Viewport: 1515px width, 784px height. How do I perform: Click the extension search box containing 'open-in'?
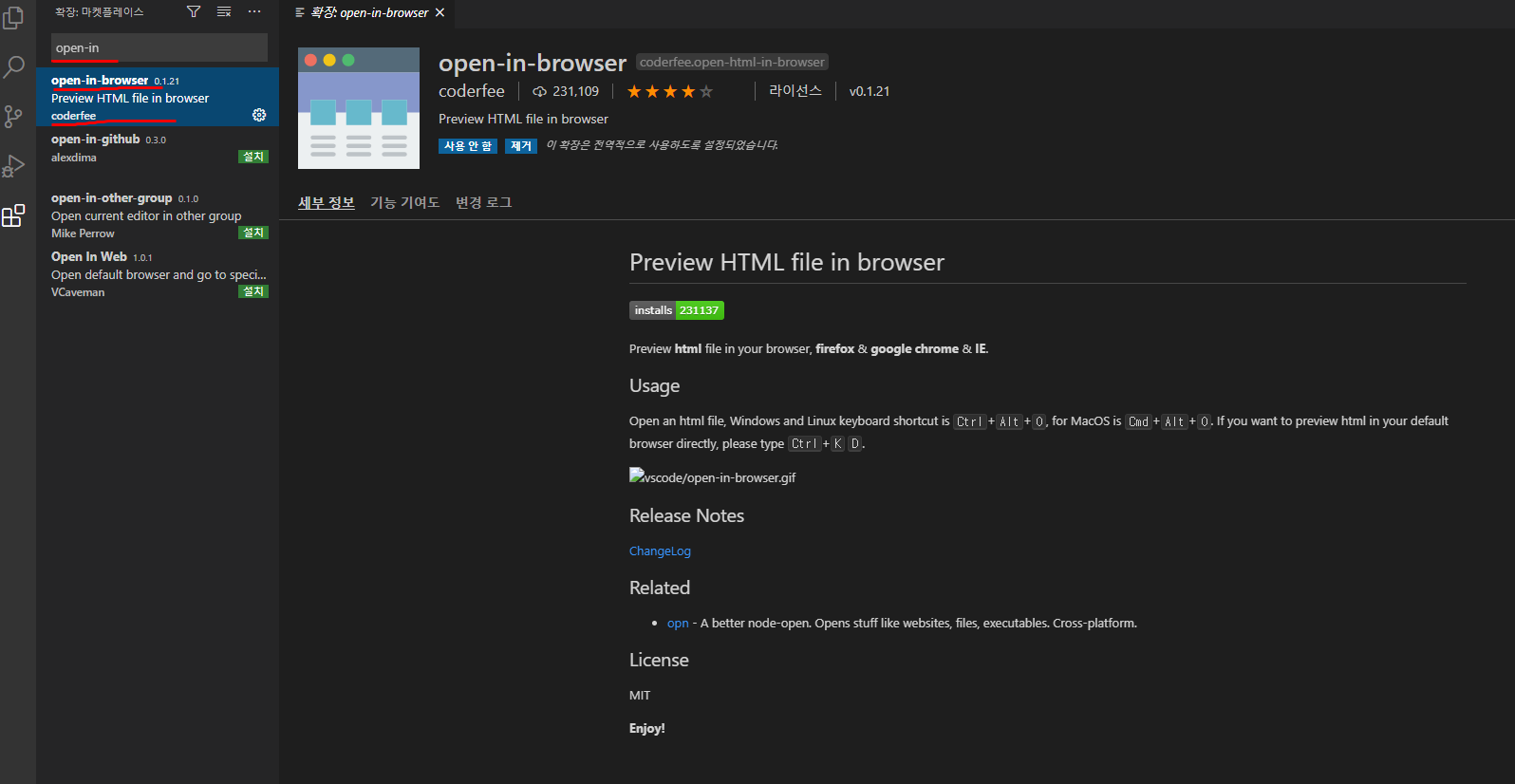pyautogui.click(x=159, y=47)
